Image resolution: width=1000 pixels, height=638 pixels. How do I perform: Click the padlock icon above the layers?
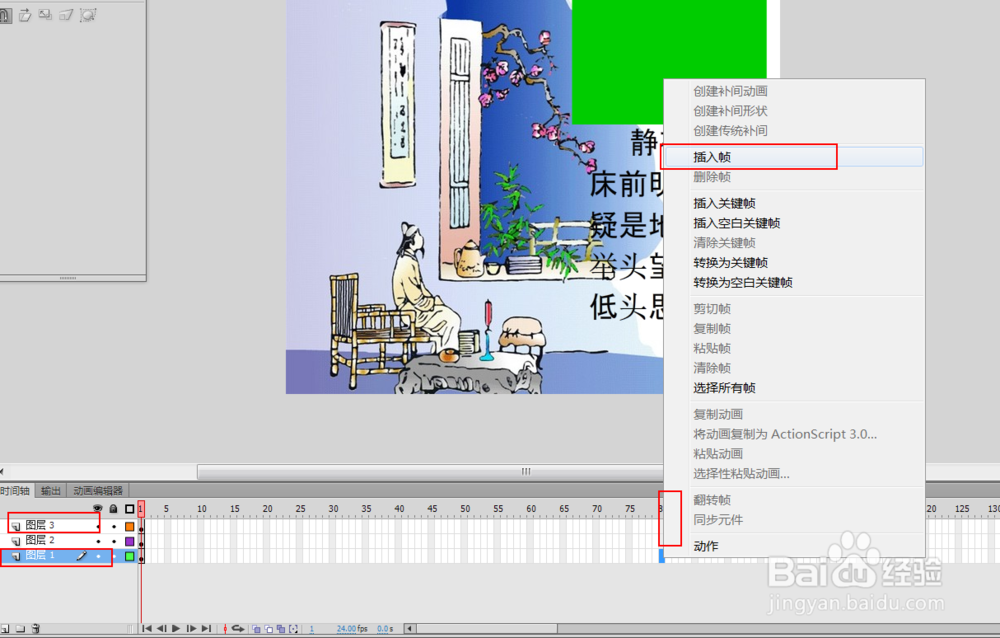coord(114,508)
